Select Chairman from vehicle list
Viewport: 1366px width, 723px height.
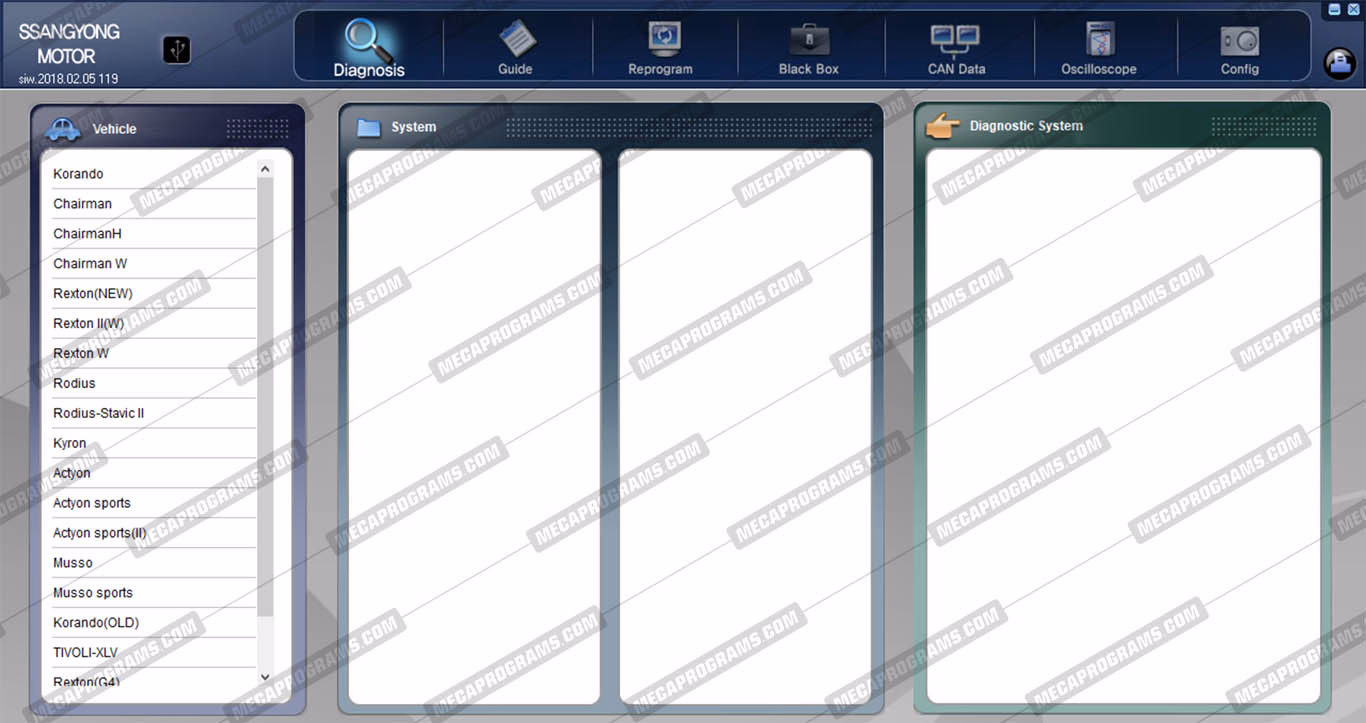154,204
